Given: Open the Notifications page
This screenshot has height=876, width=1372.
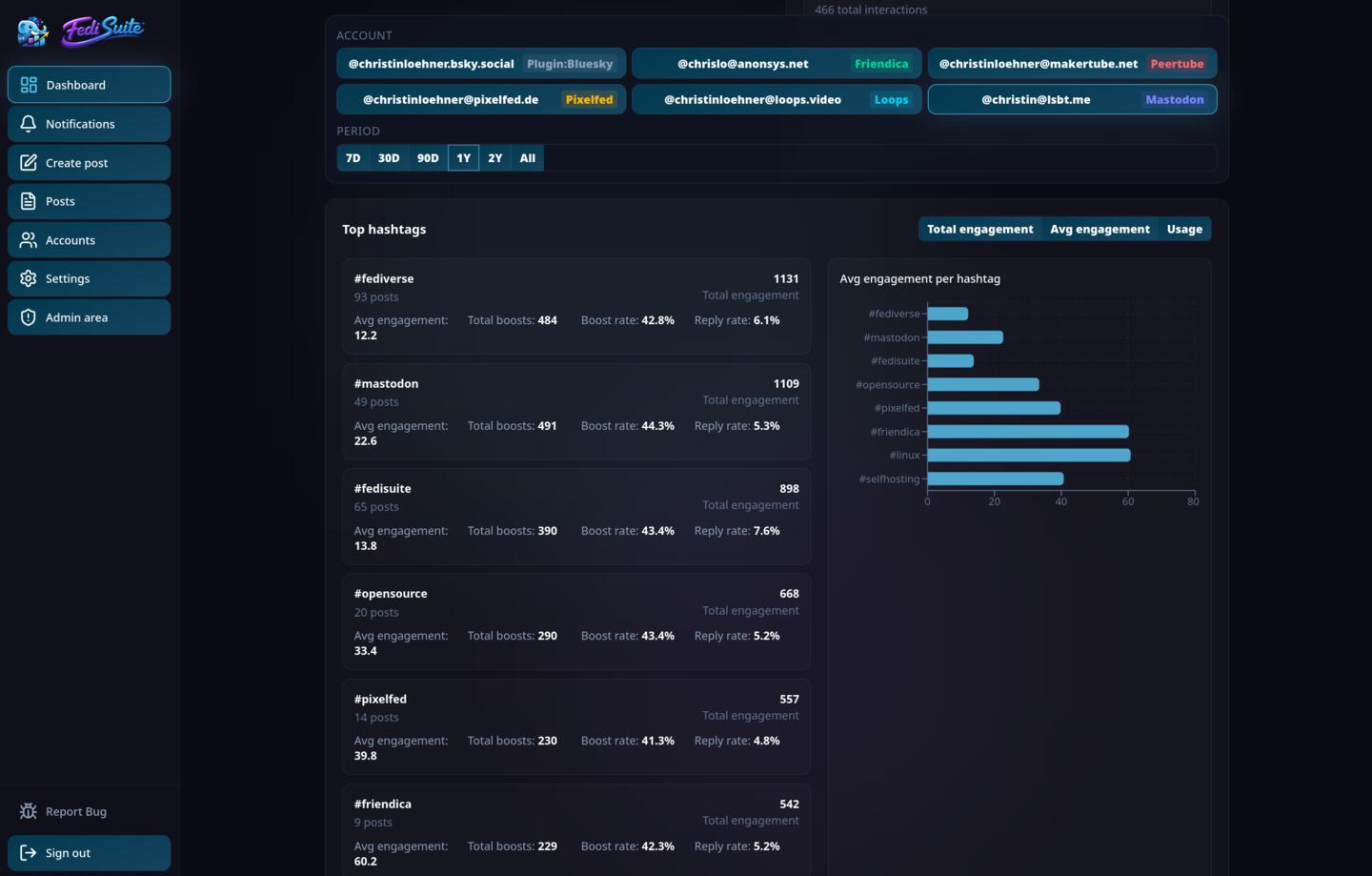Looking at the screenshot, I should (90, 124).
